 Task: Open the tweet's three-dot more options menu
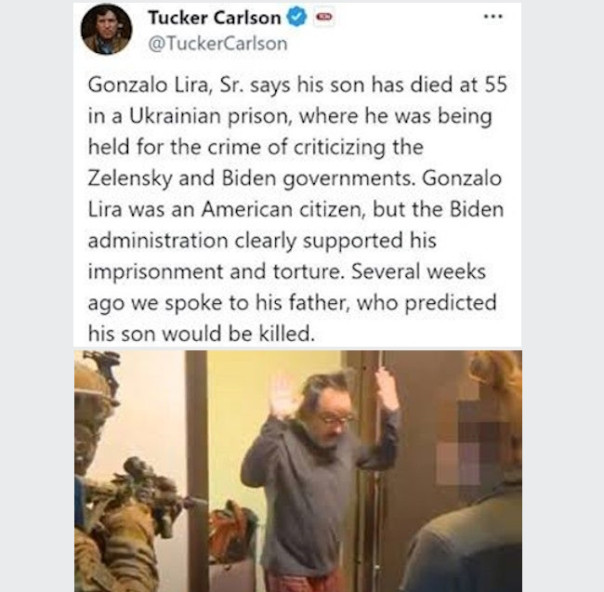(x=493, y=17)
